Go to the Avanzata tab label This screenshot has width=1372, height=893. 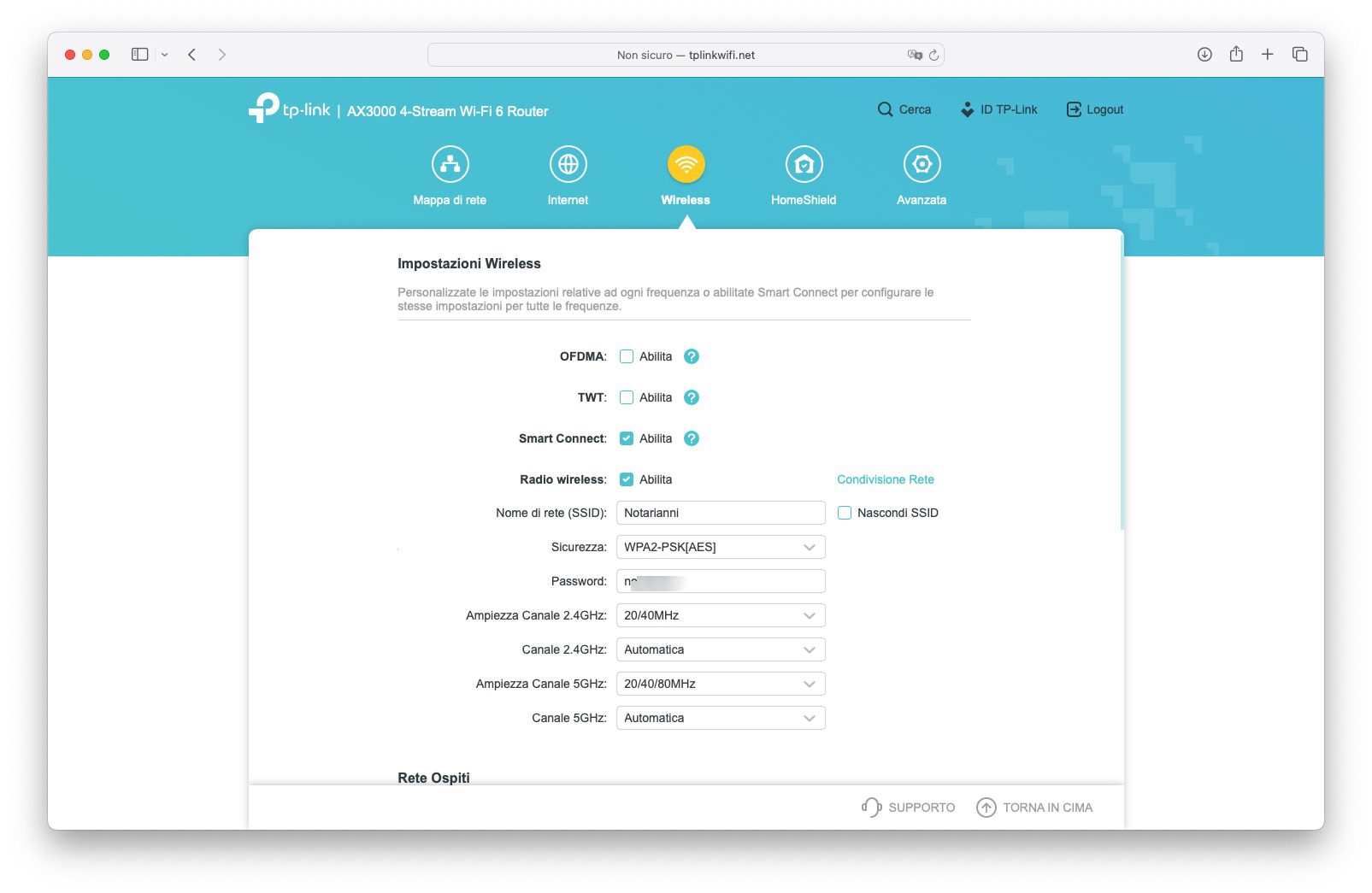(x=922, y=200)
